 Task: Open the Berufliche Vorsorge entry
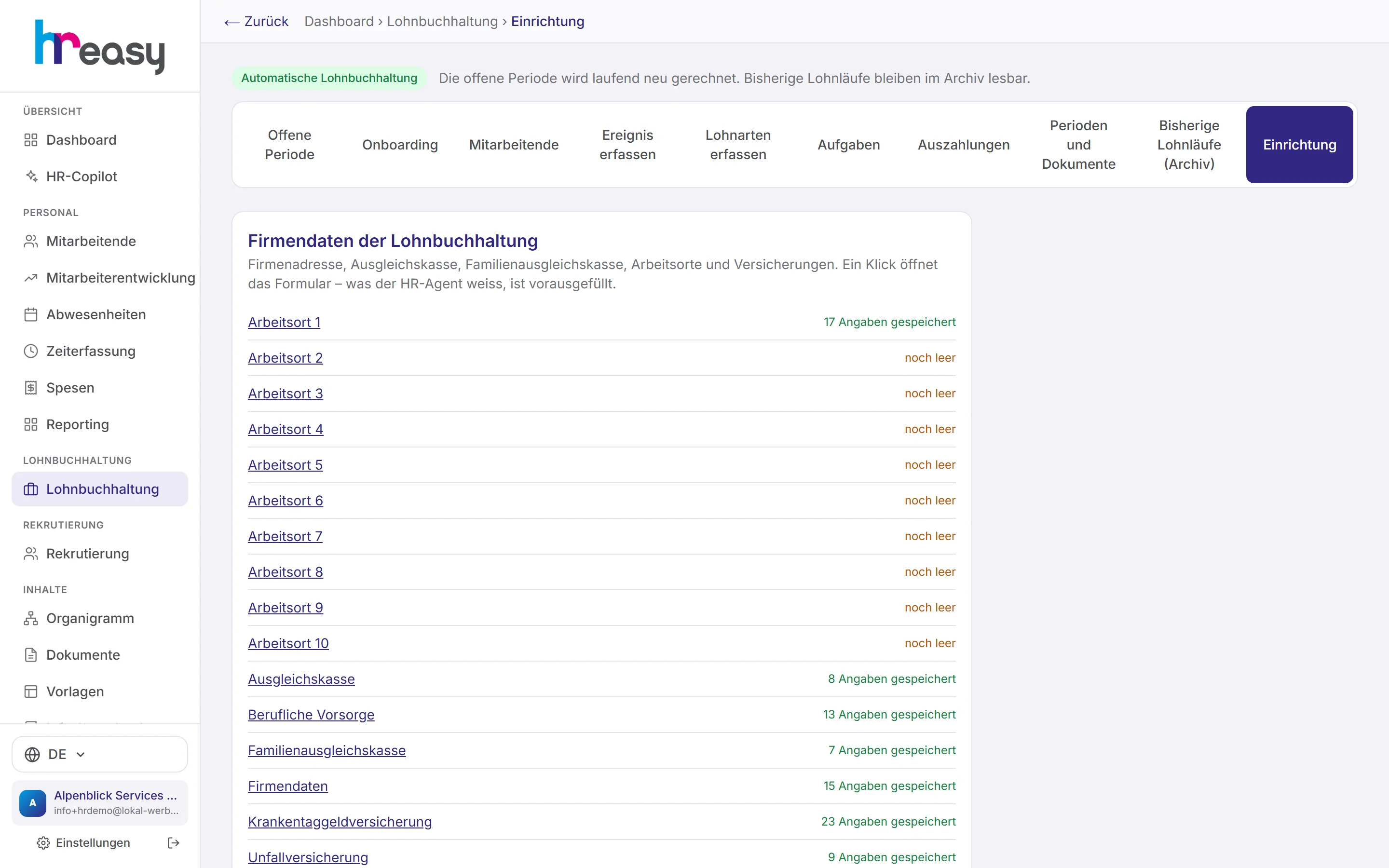tap(311, 715)
